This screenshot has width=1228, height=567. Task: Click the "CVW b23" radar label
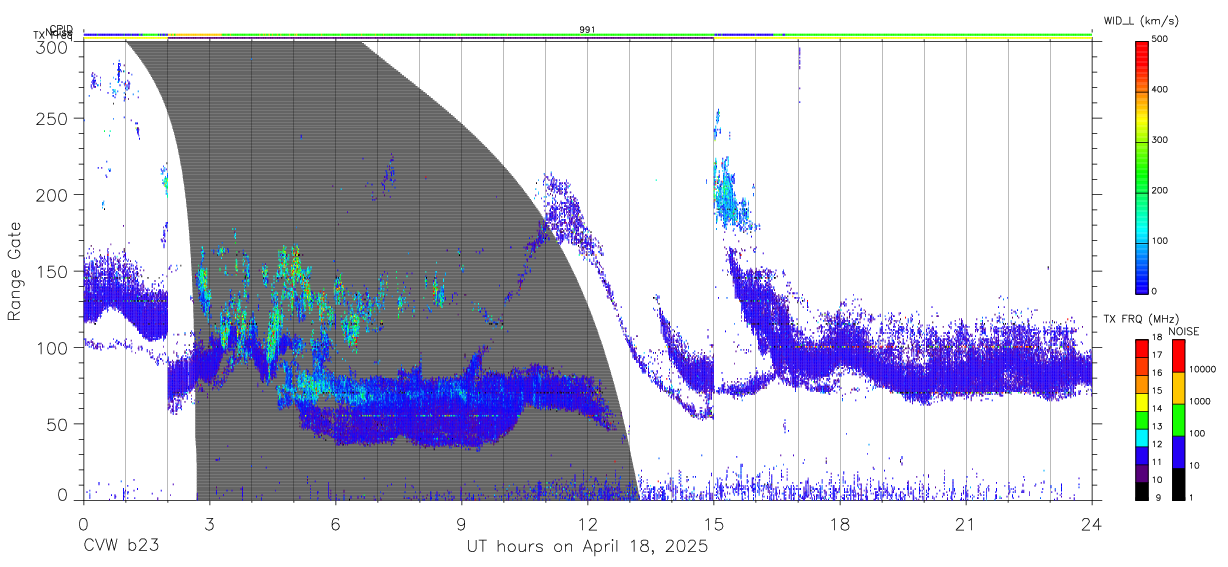[x=121, y=547]
